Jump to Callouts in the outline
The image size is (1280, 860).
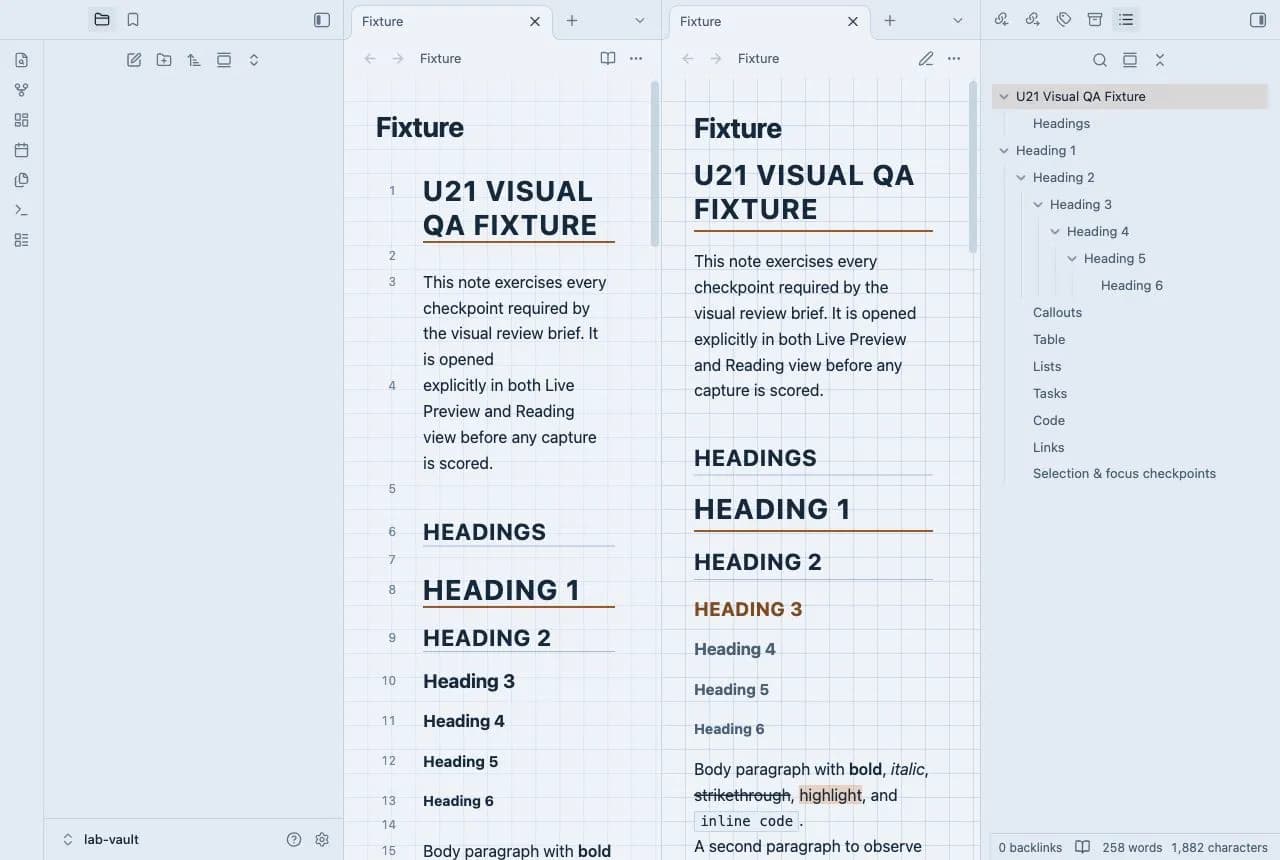tap(1057, 313)
